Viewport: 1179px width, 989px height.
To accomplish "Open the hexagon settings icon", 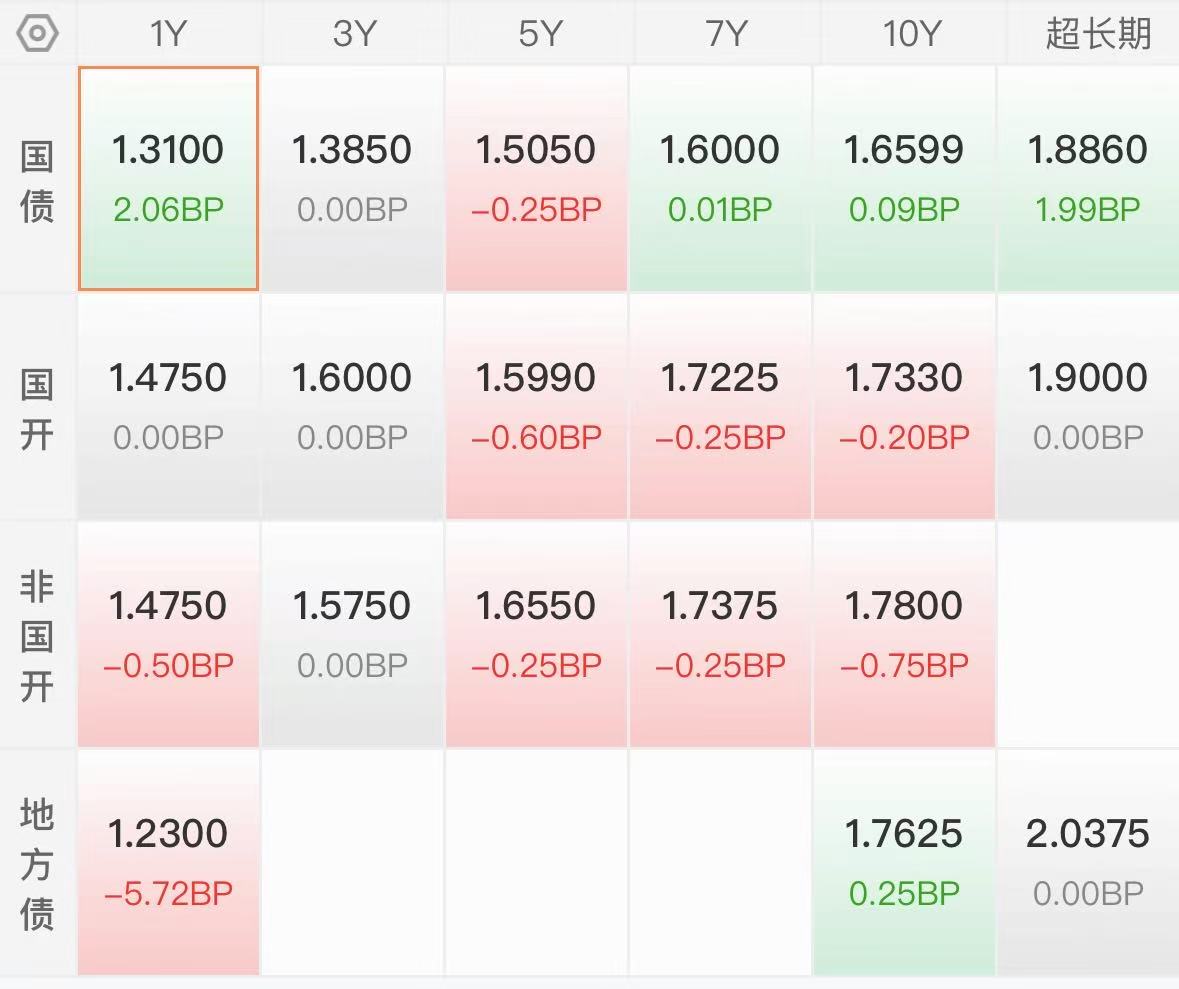I will pyautogui.click(x=37, y=33).
